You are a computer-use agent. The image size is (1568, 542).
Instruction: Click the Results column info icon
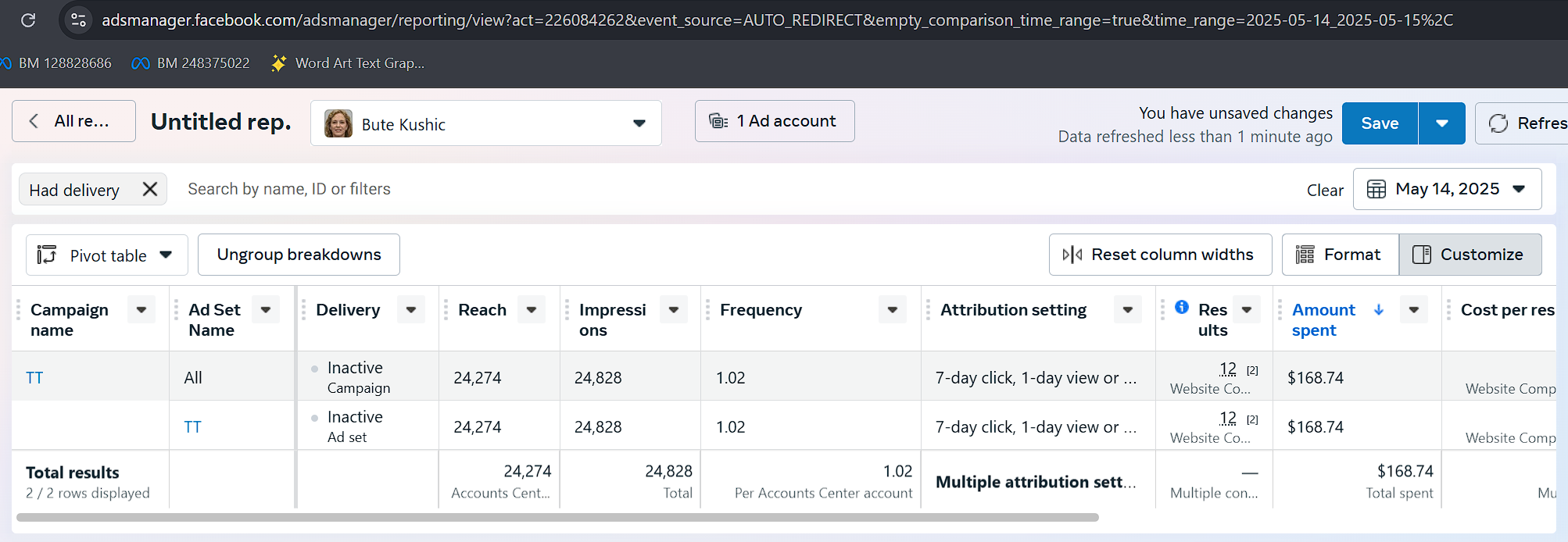tap(1182, 307)
